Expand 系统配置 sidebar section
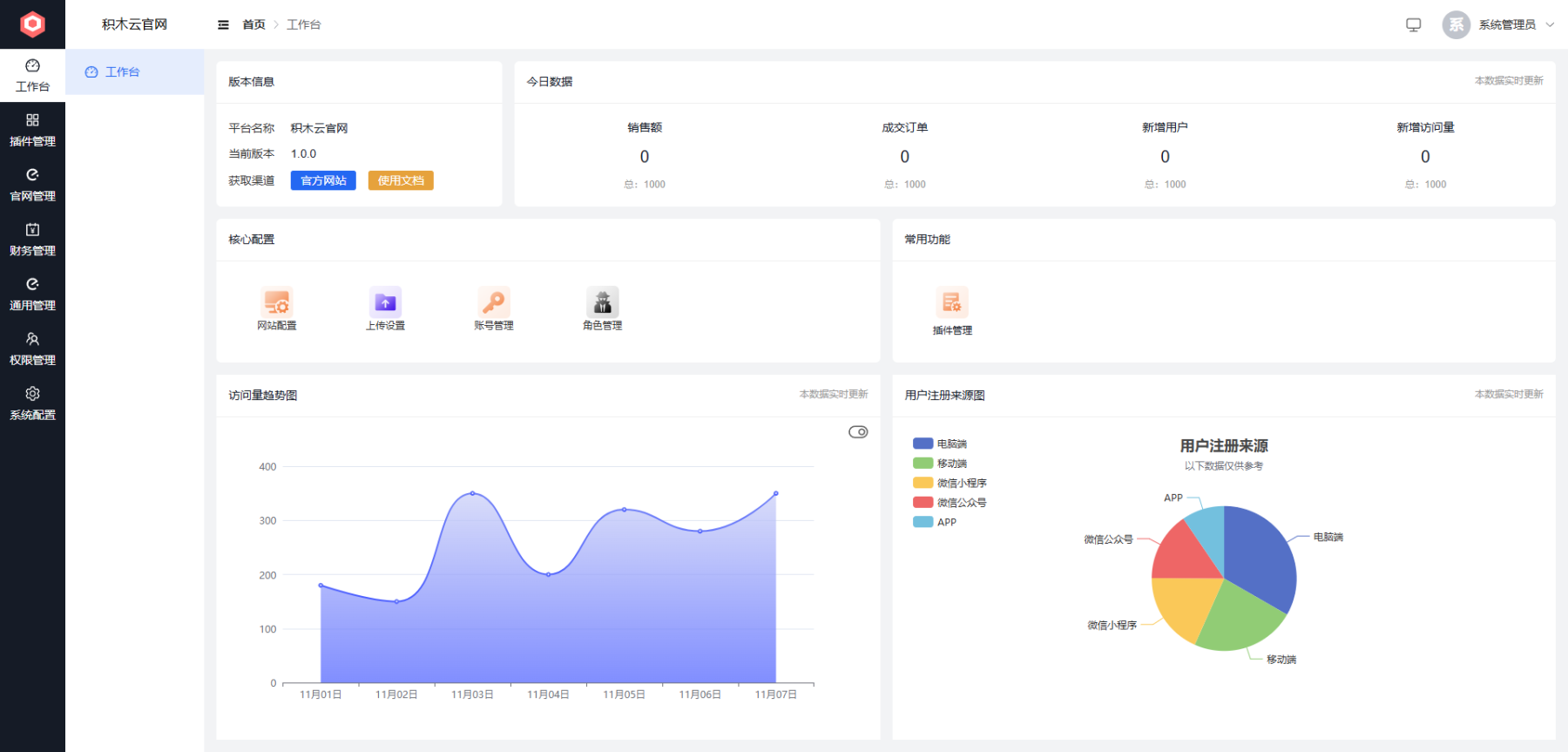The width and height of the screenshot is (1568, 752). pyautogui.click(x=32, y=403)
